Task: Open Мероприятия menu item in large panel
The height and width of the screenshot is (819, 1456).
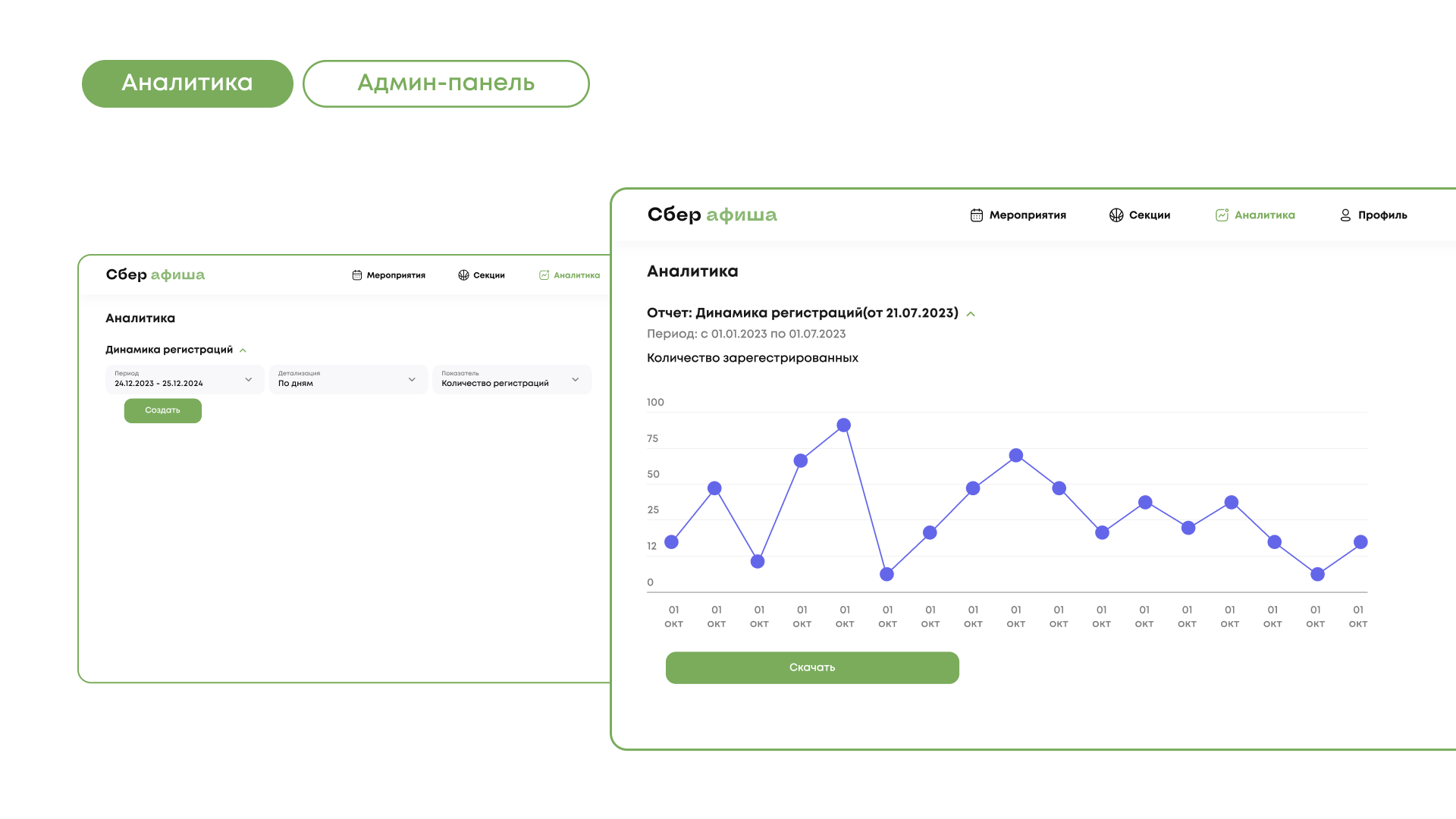Action: tap(1027, 215)
